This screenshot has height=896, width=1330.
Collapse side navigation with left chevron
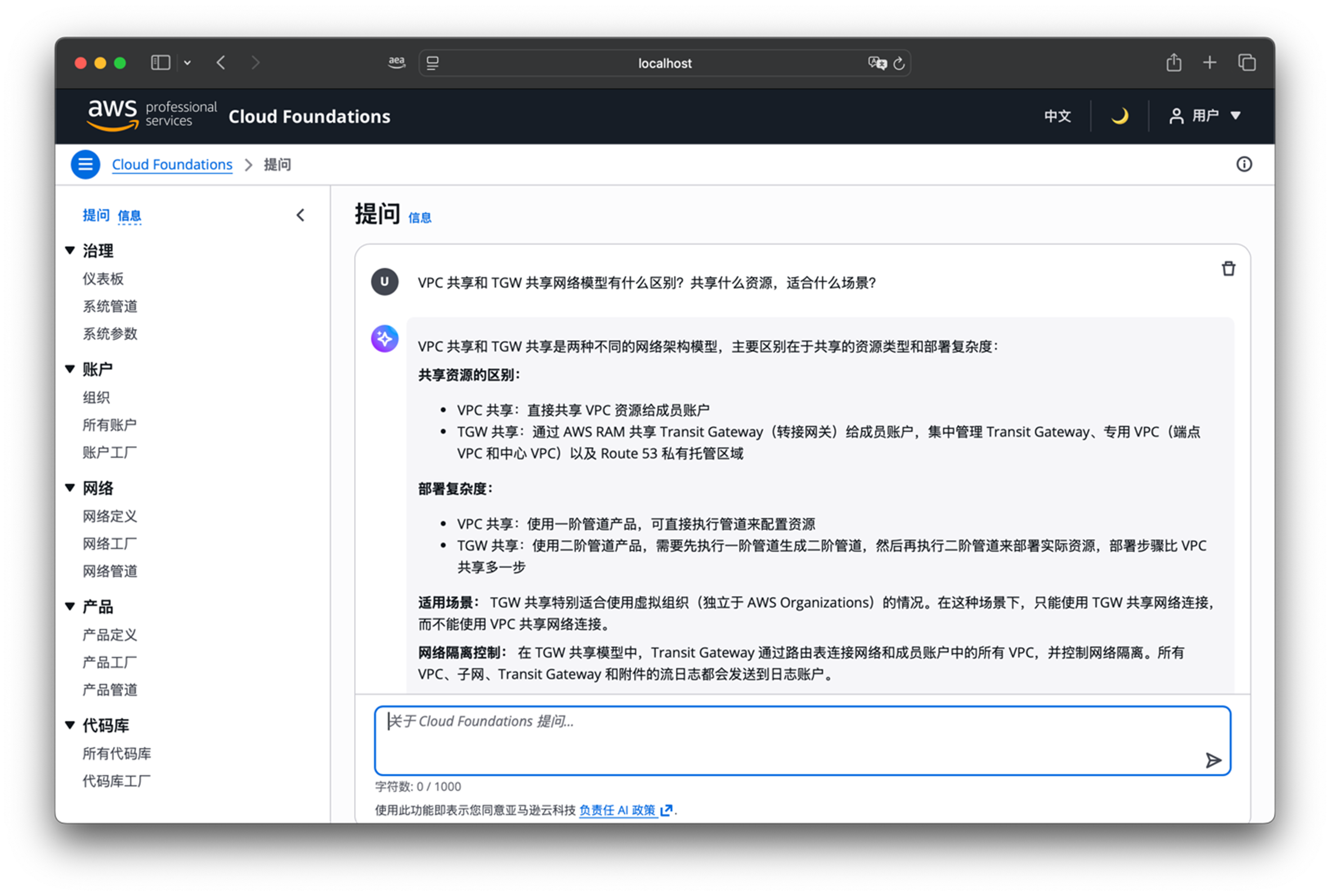(301, 215)
